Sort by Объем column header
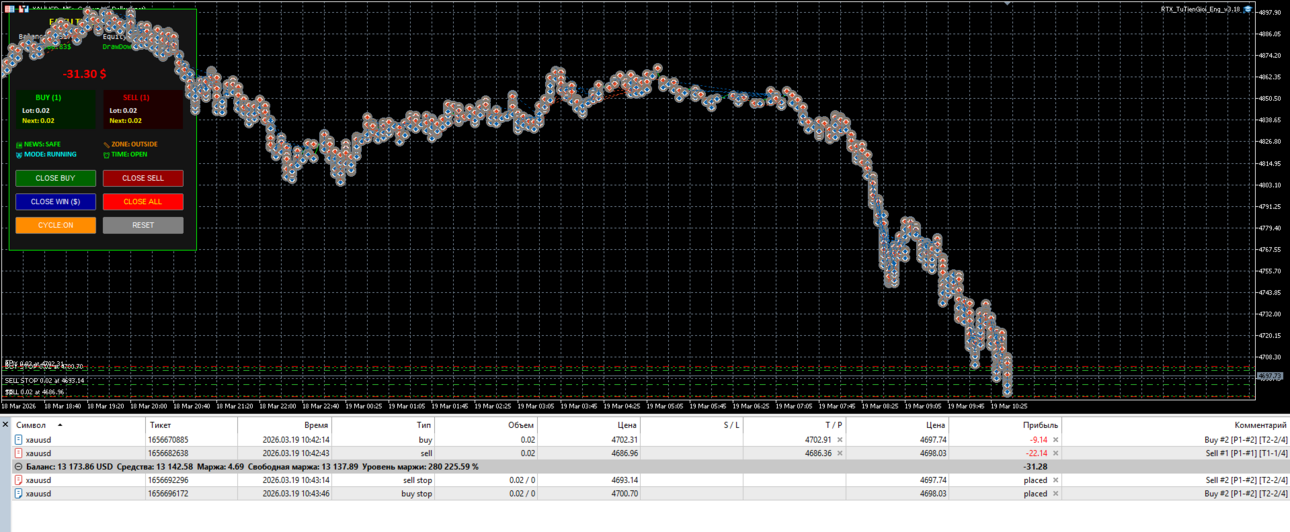Screen dimensions: 1290x532 click(x=521, y=425)
